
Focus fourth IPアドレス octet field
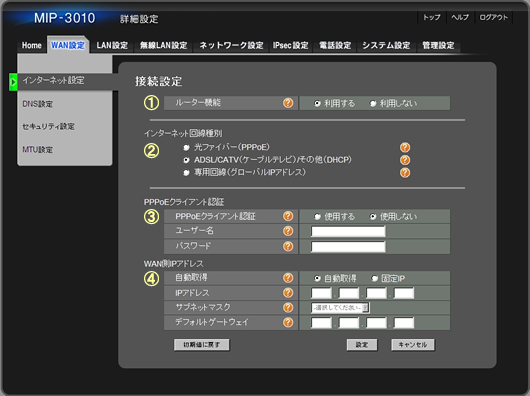[404, 293]
